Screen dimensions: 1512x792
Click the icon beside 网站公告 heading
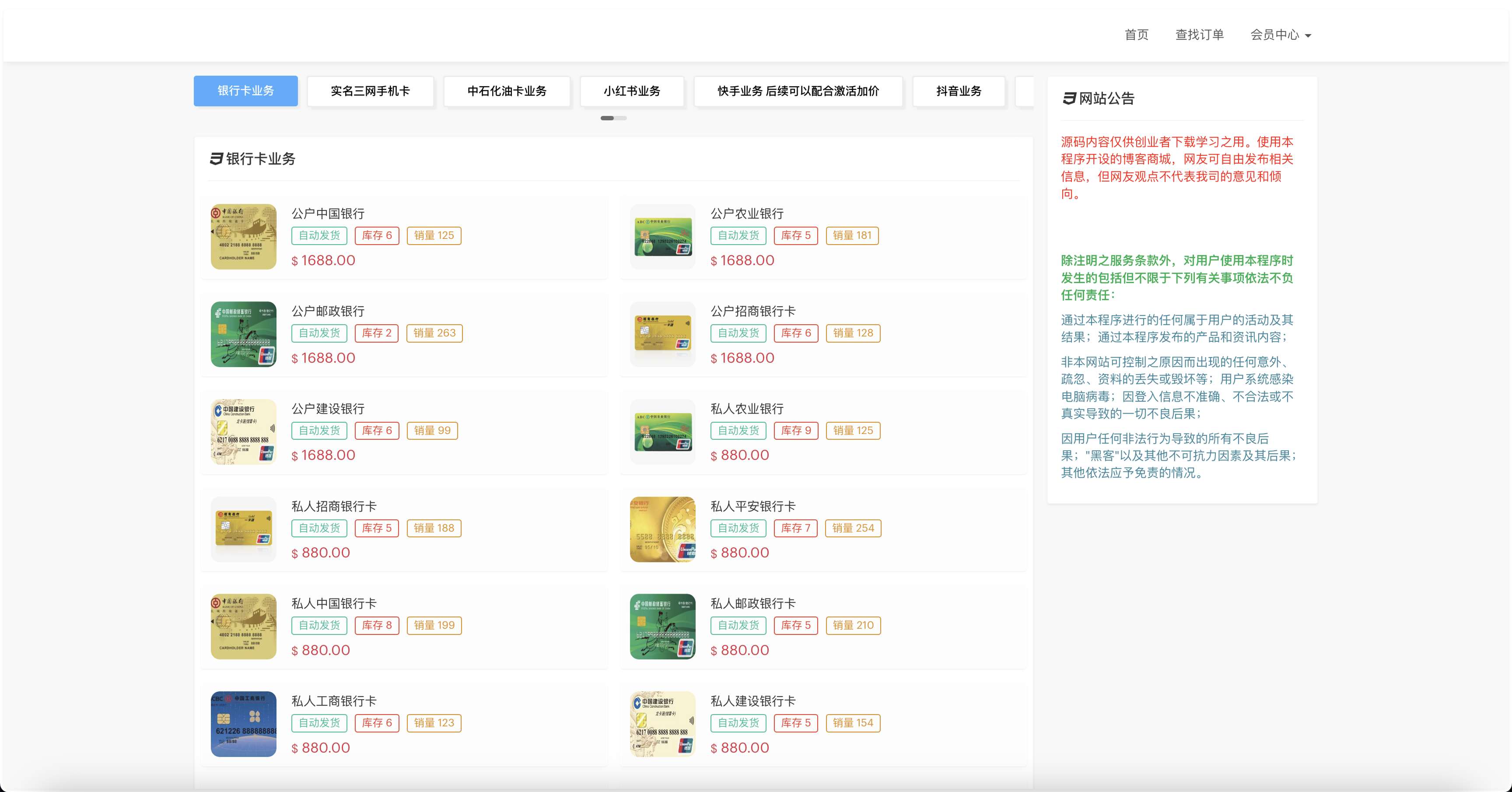[1069, 98]
